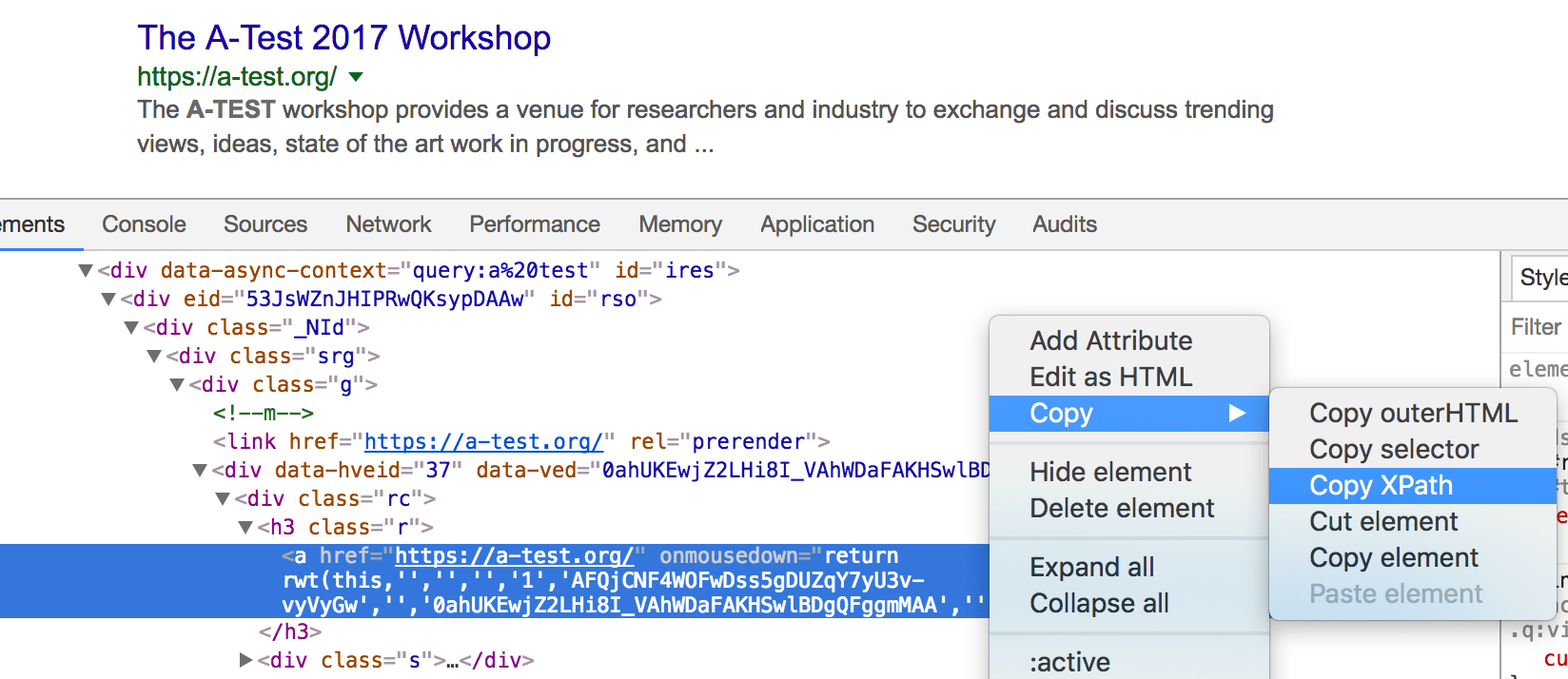Choose Delete element
Viewport: 1568px width, 679px height.
click(x=1122, y=508)
